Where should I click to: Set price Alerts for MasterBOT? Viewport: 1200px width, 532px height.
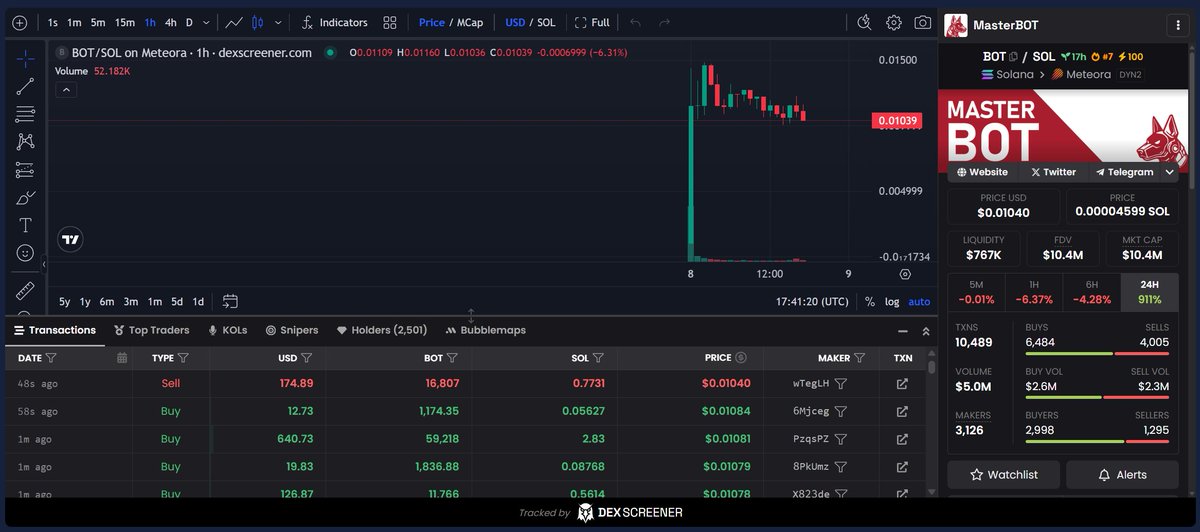[x=1122, y=475]
